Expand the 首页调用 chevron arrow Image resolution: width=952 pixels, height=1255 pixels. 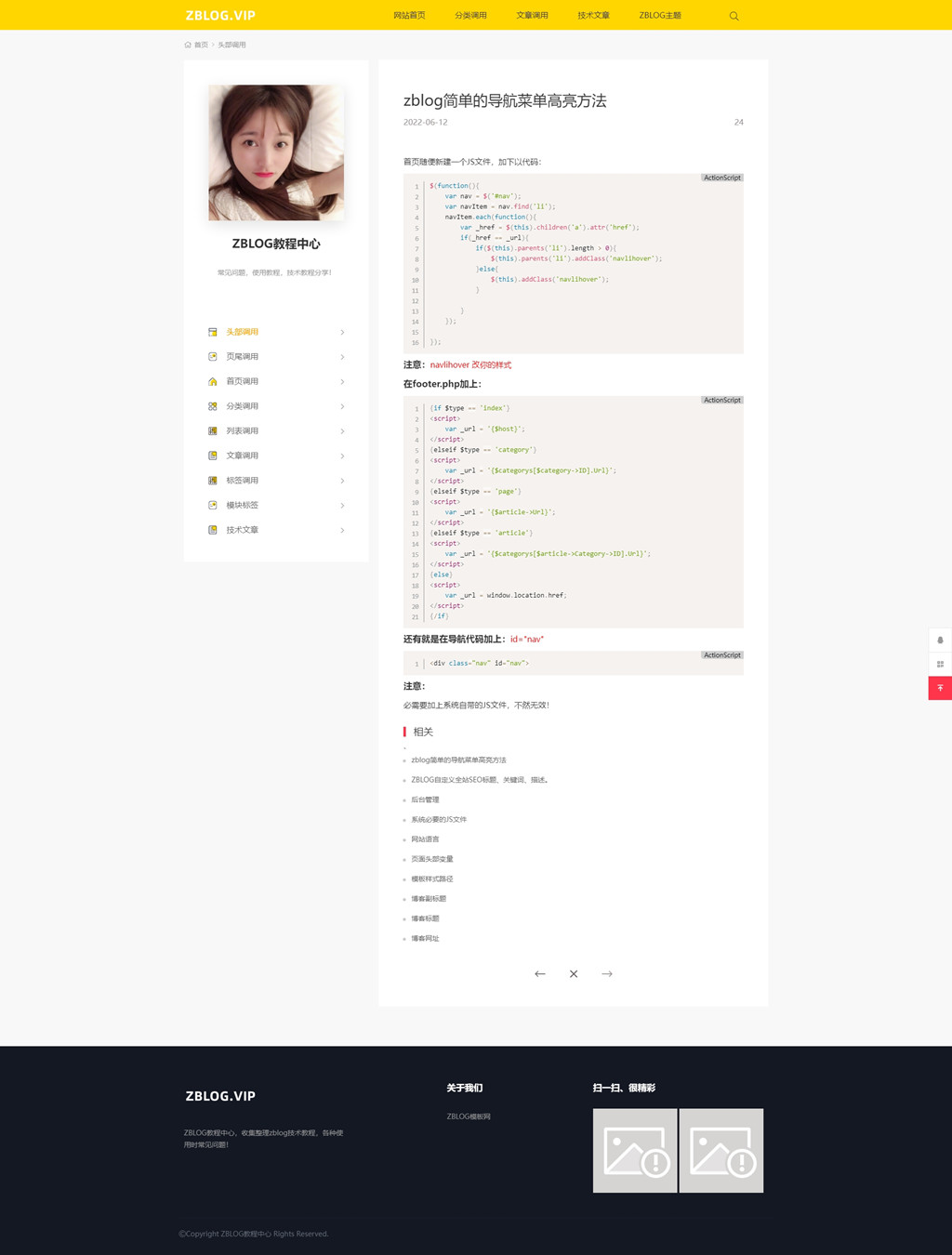pos(342,381)
